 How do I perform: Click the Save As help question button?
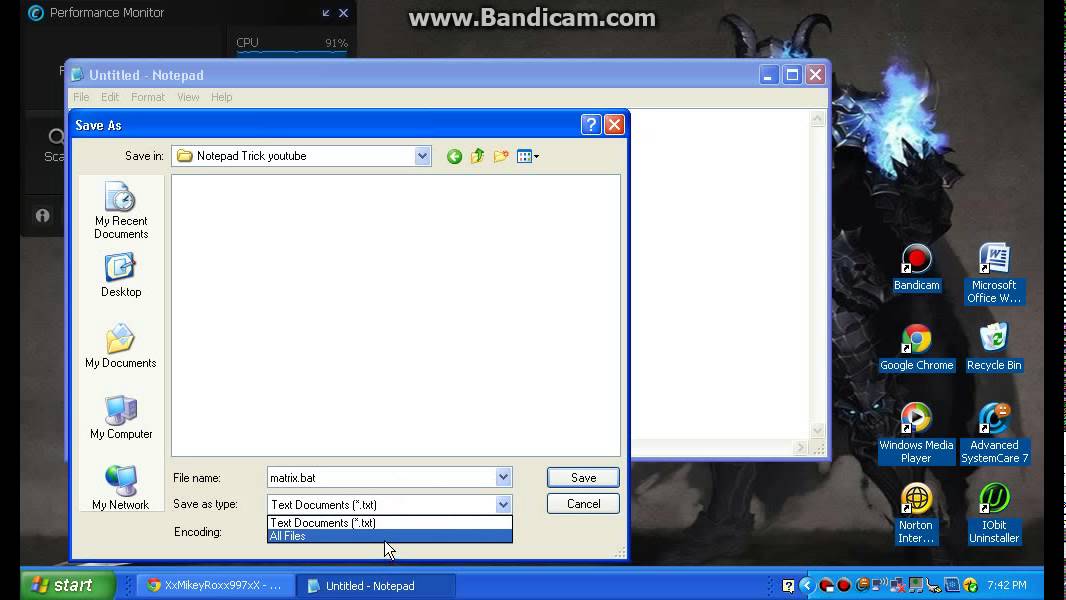coord(591,124)
